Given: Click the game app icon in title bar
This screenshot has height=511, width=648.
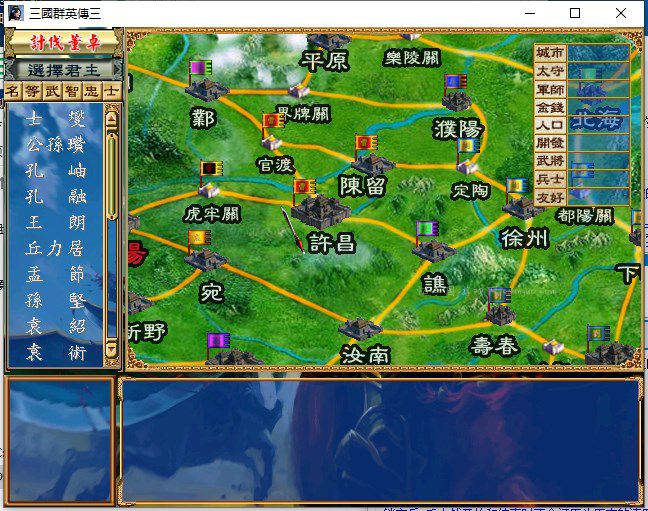Looking at the screenshot, I should point(16,13).
